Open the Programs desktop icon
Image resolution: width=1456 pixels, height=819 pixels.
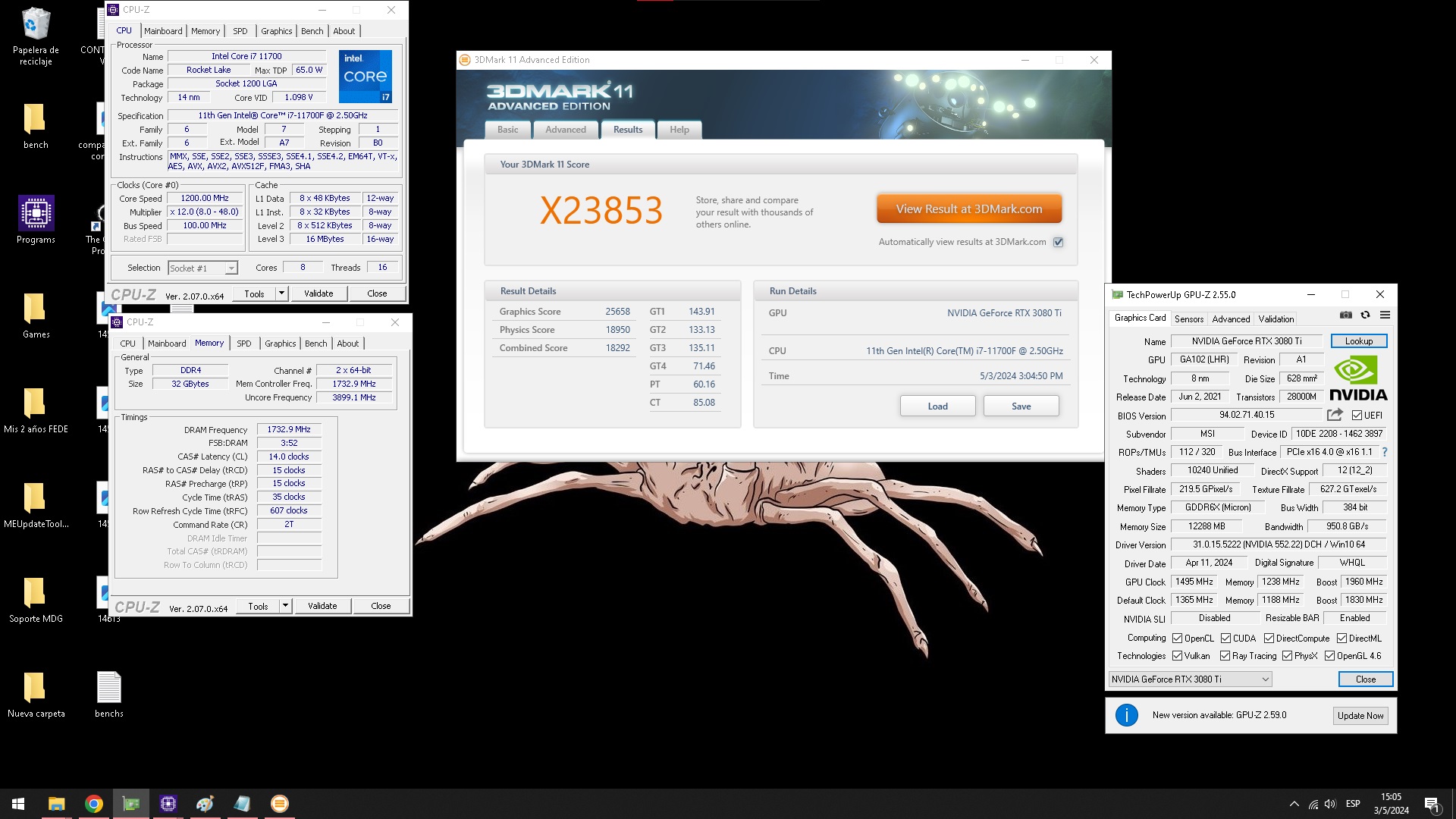click(x=36, y=220)
